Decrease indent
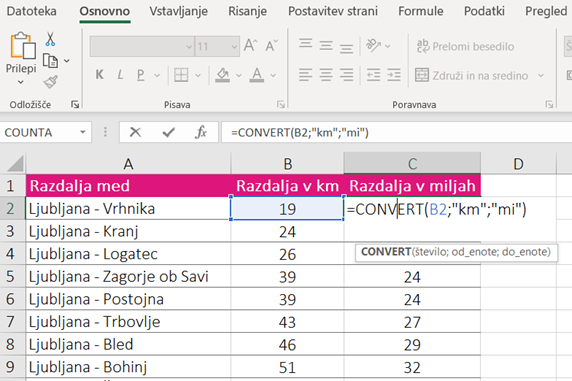This screenshot has width=572, height=381. point(374,75)
